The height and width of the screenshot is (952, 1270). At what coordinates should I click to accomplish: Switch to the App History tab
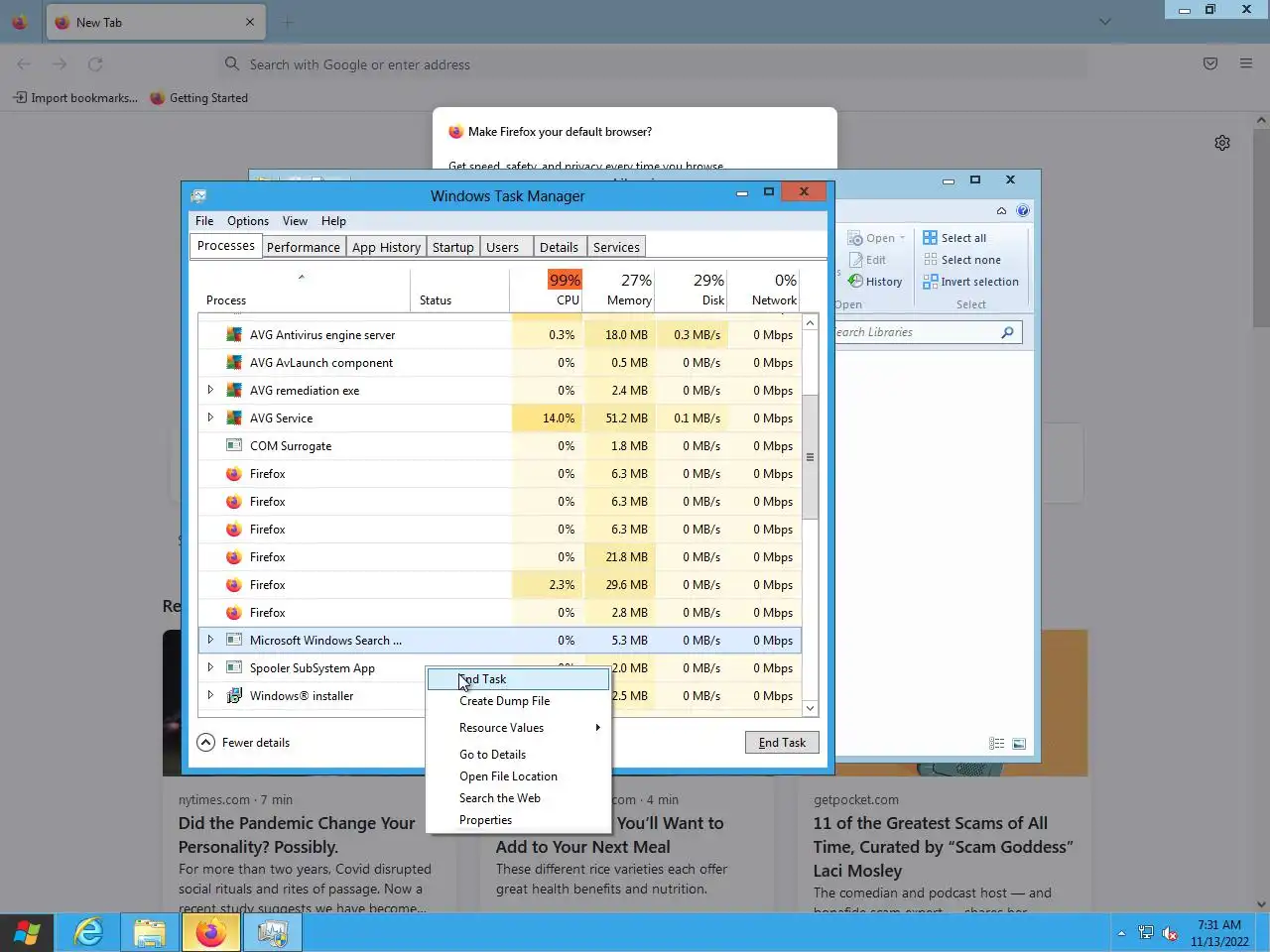(x=386, y=247)
